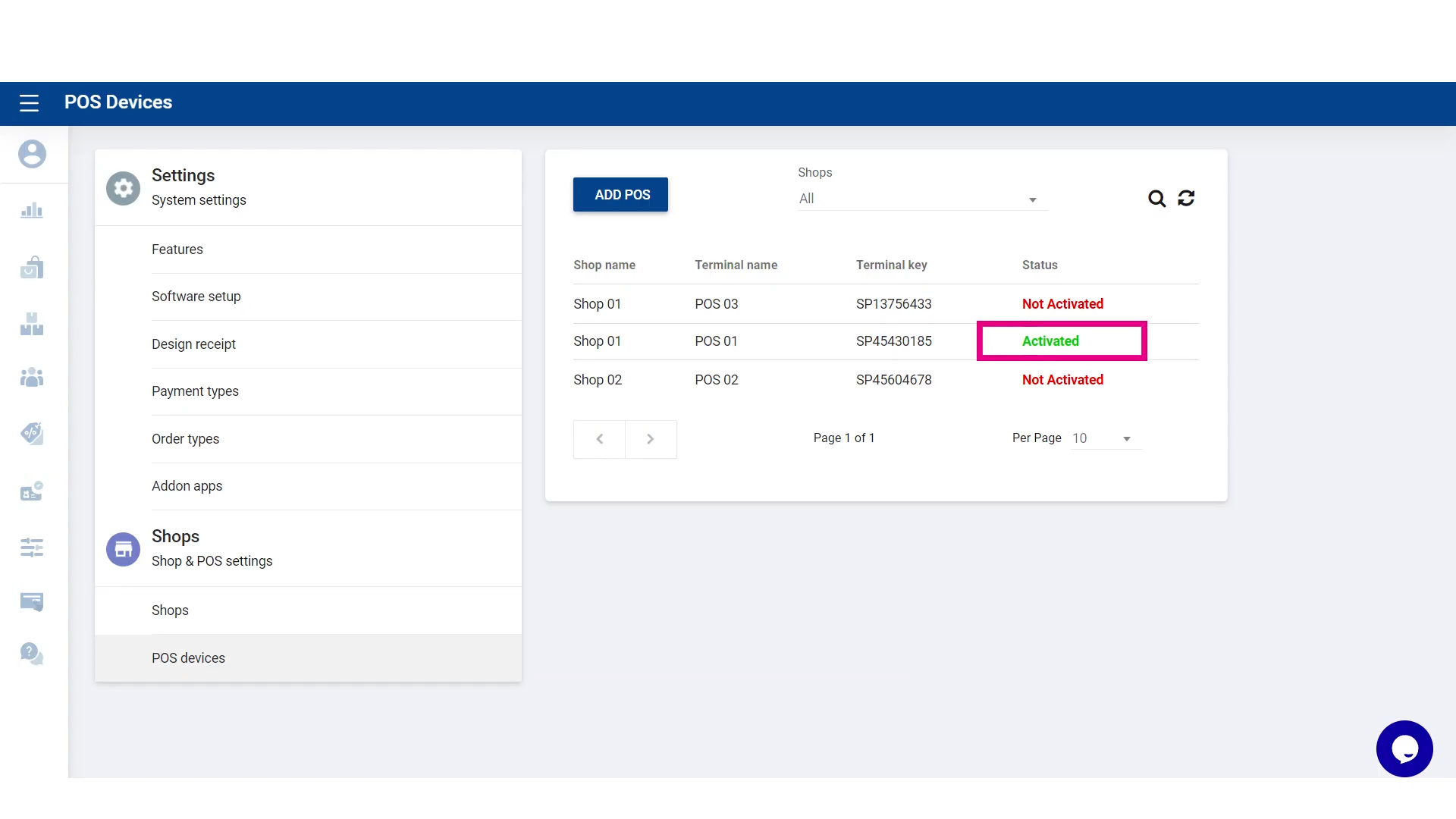Expand the Shops filter dropdown

coord(922,199)
